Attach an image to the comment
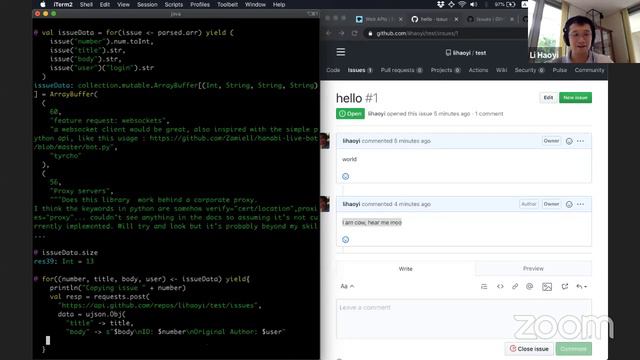 click(547, 287)
